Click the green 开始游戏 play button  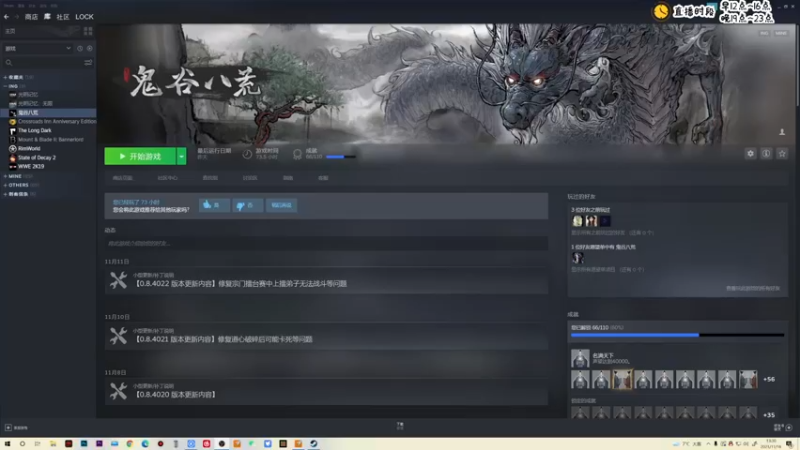coord(140,156)
